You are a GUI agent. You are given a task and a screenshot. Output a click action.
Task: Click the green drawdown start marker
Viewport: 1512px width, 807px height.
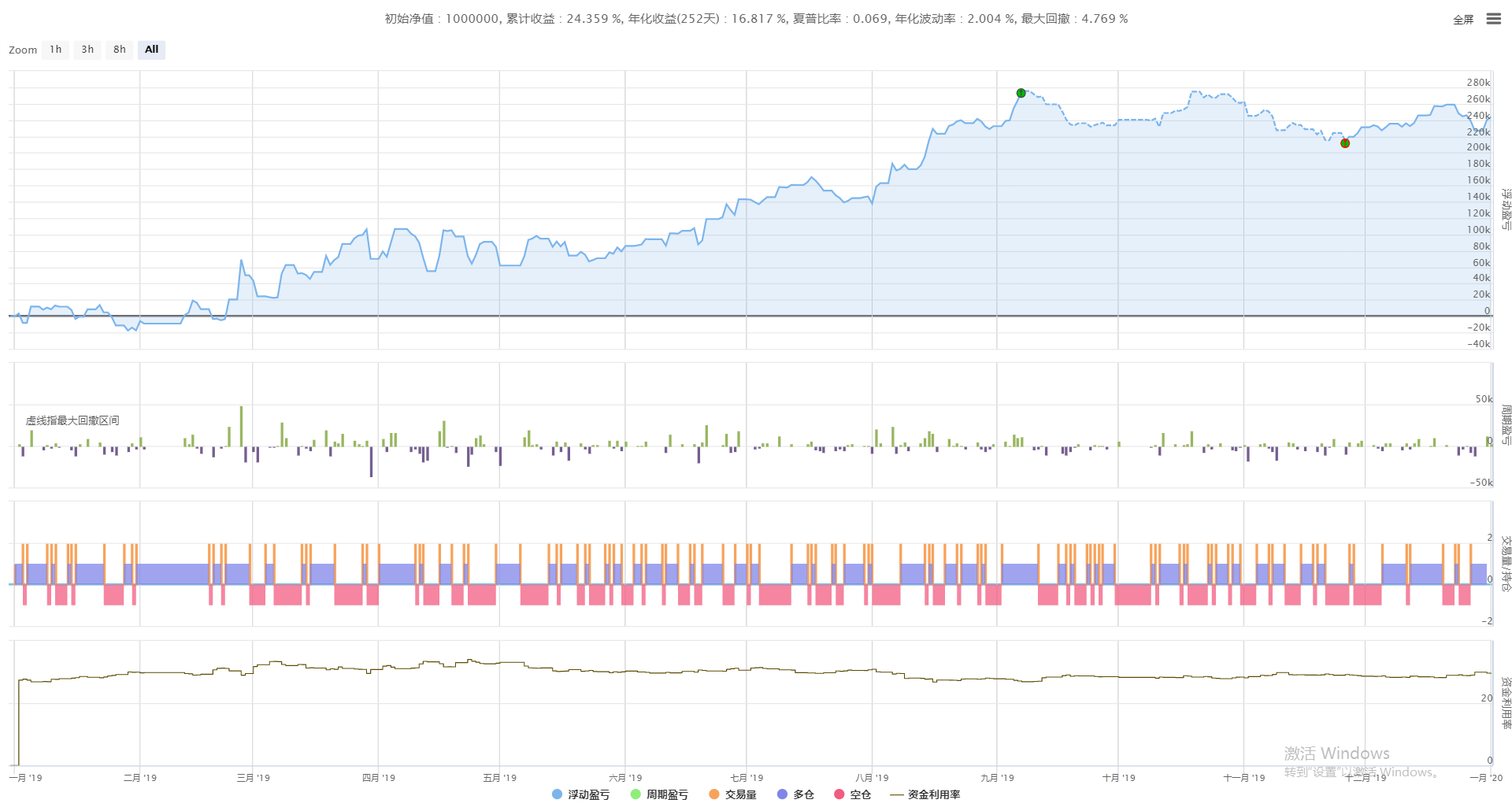(1021, 93)
